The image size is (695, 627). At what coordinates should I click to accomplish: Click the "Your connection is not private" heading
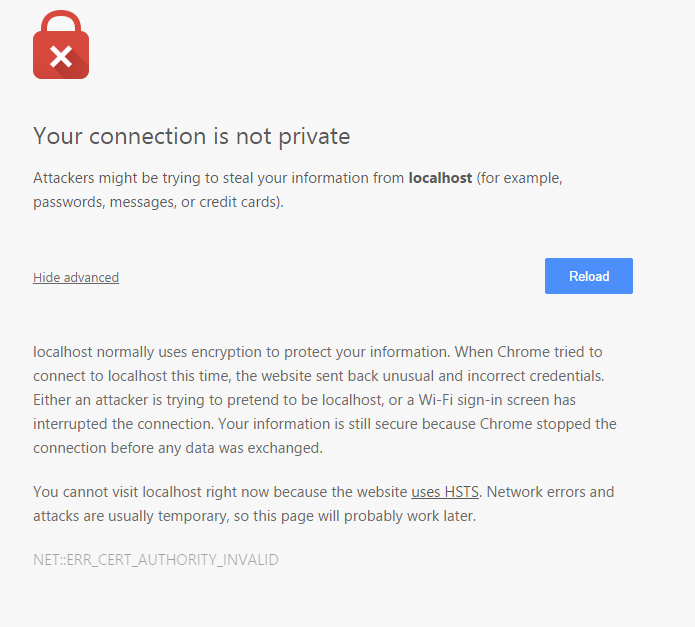tap(192, 136)
